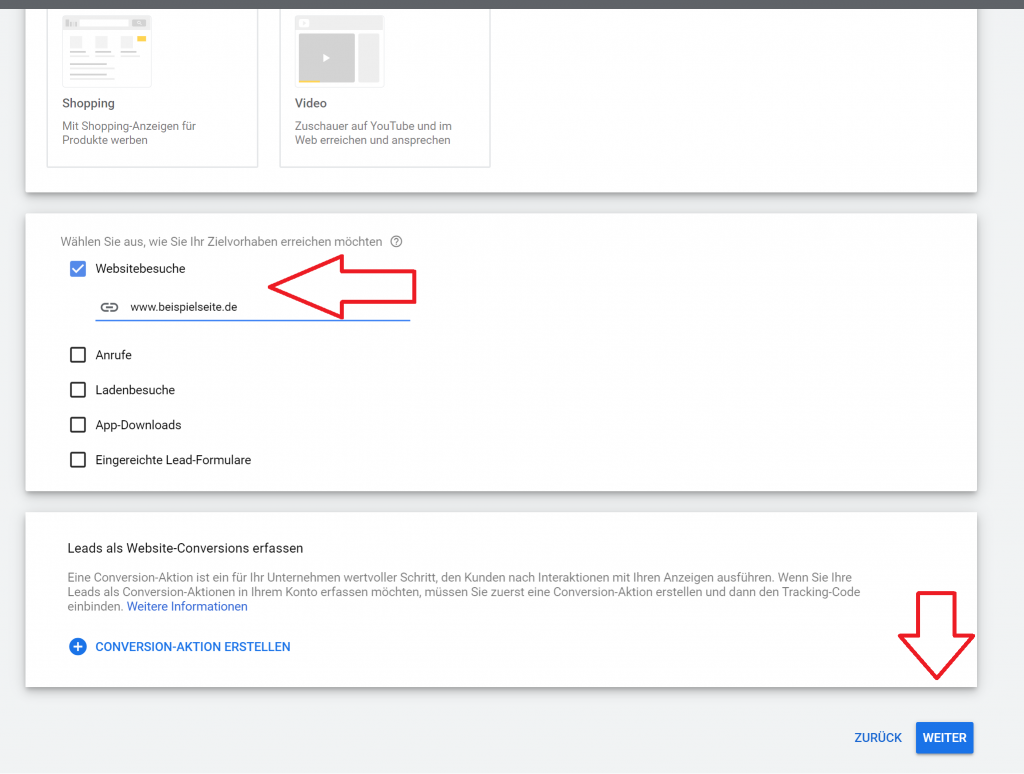Open the Weitere Informationen link
Viewport: 1024px width, 774px height.
(187, 606)
